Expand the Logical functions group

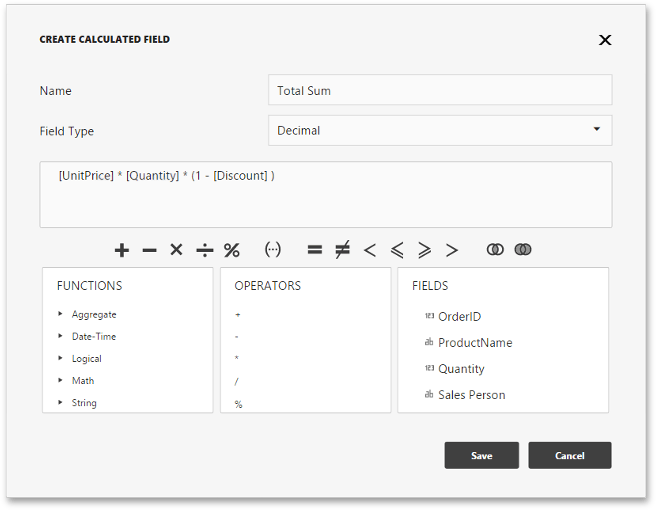coord(60,358)
